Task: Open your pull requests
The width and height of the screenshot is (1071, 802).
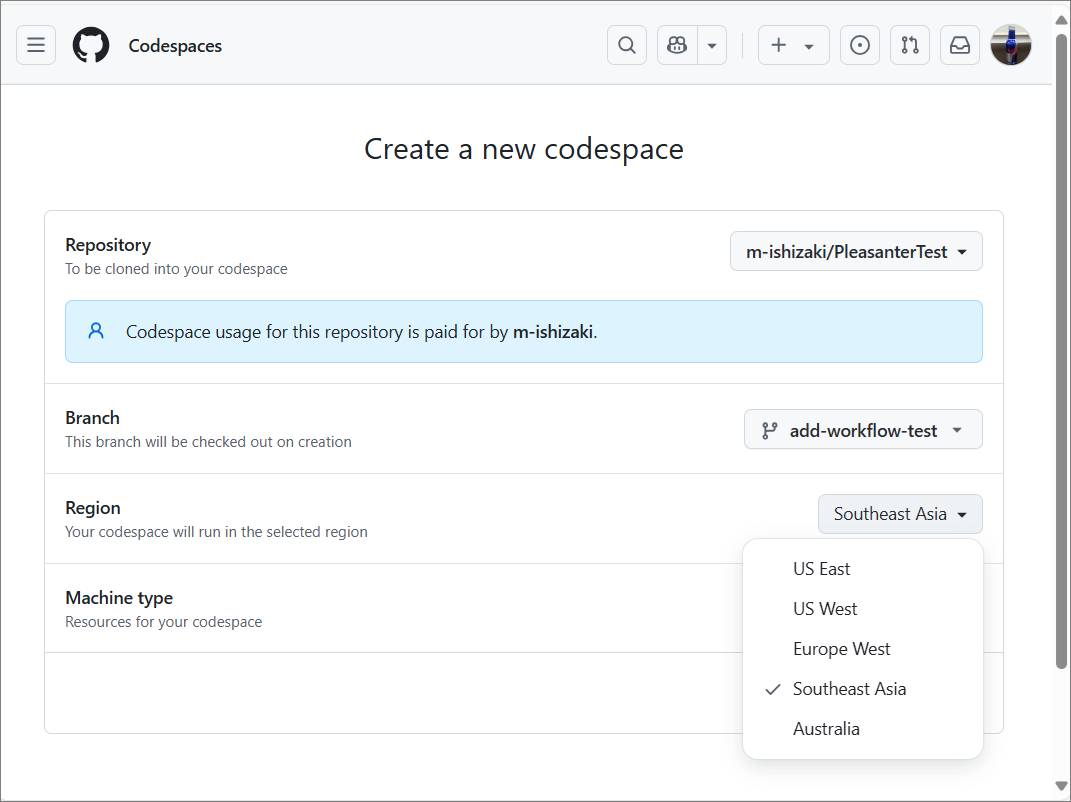Action: point(909,45)
